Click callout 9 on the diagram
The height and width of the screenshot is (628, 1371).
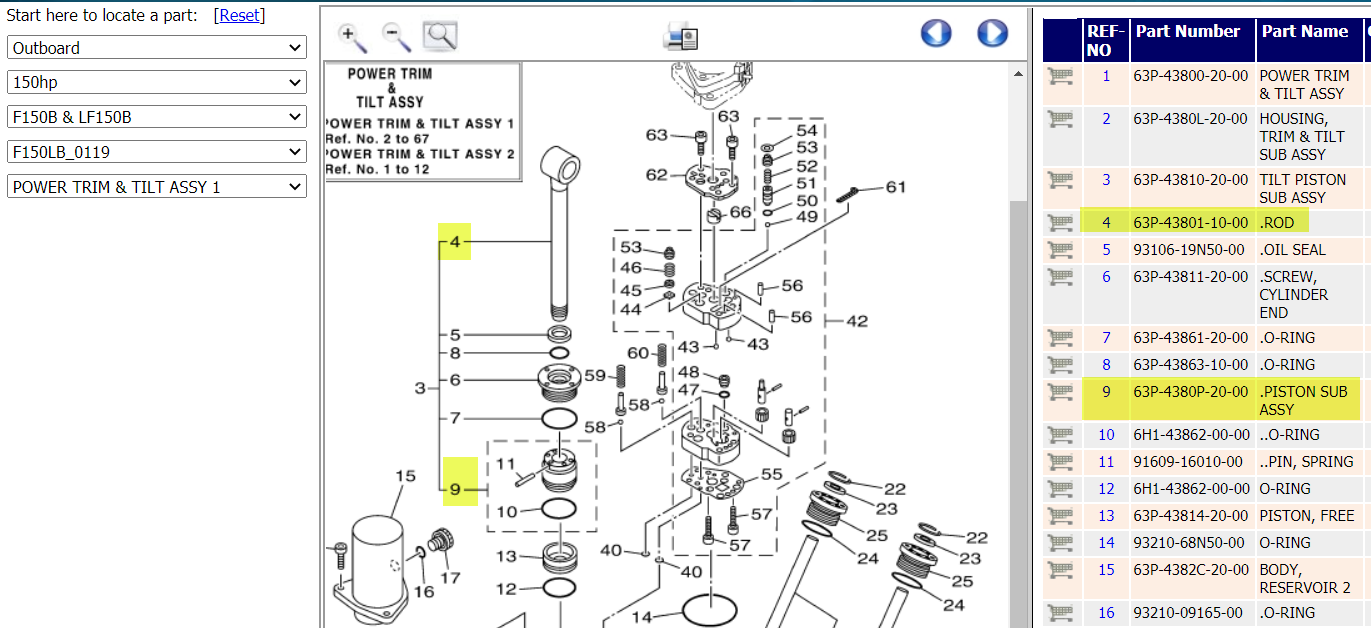pos(455,490)
